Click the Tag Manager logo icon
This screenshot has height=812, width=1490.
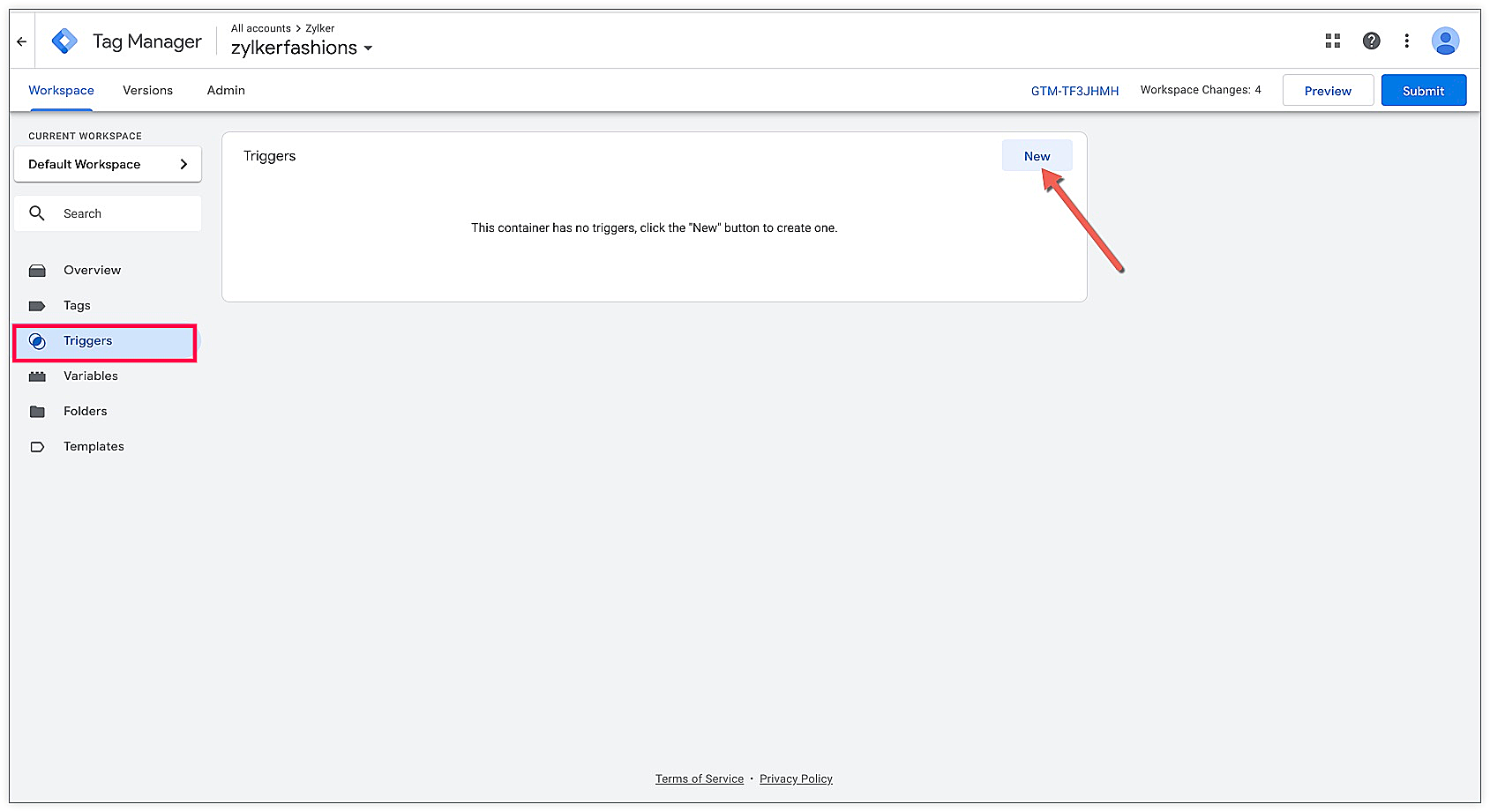64,41
